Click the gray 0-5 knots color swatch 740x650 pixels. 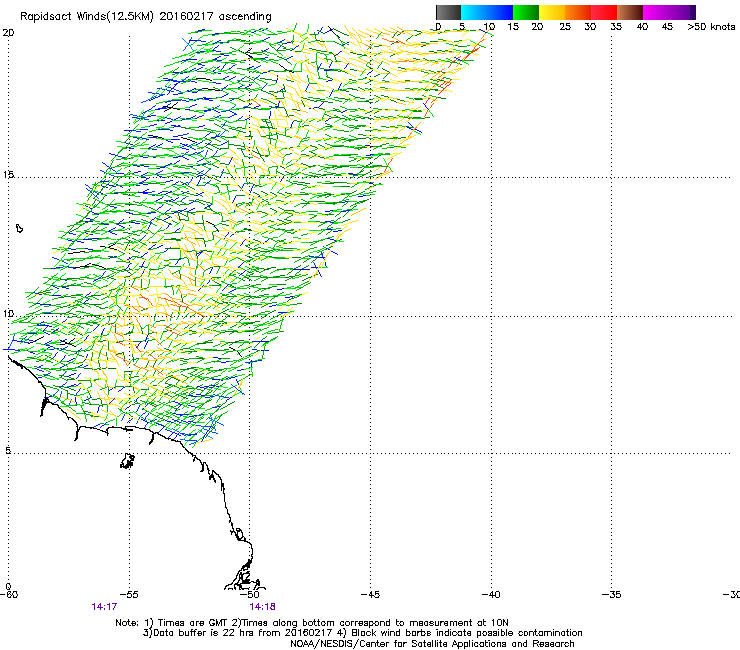point(448,12)
